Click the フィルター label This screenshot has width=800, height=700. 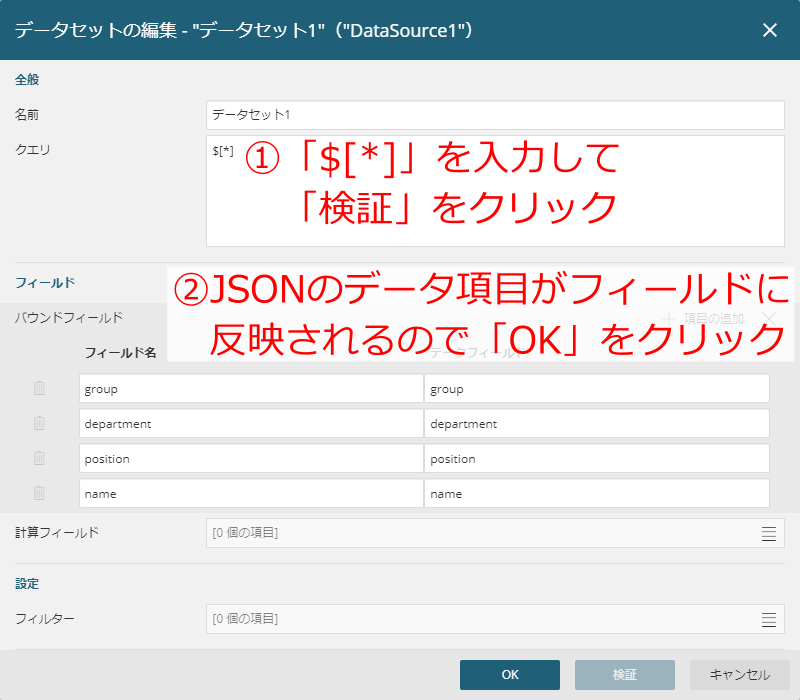tap(45, 619)
